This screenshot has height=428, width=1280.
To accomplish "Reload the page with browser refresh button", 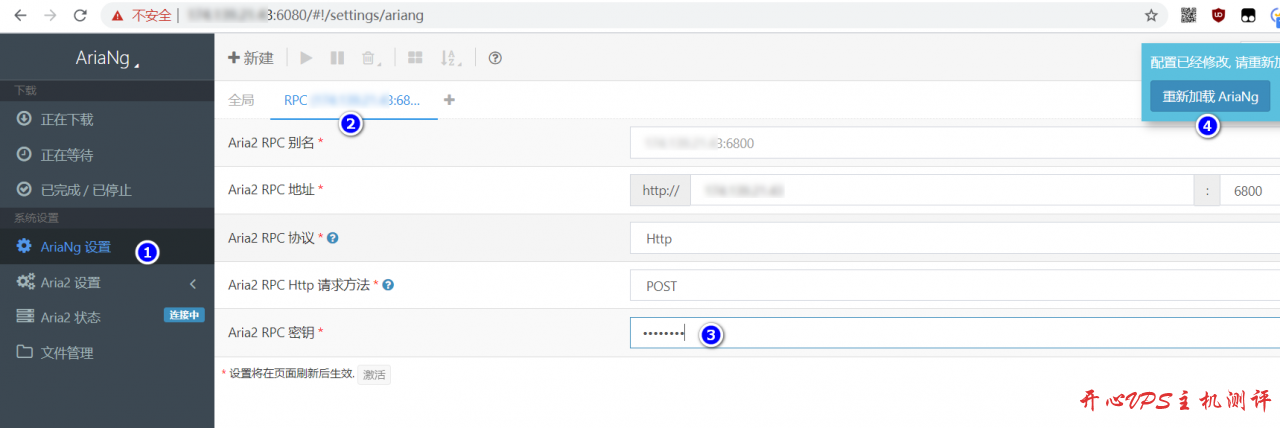I will click(x=80, y=15).
